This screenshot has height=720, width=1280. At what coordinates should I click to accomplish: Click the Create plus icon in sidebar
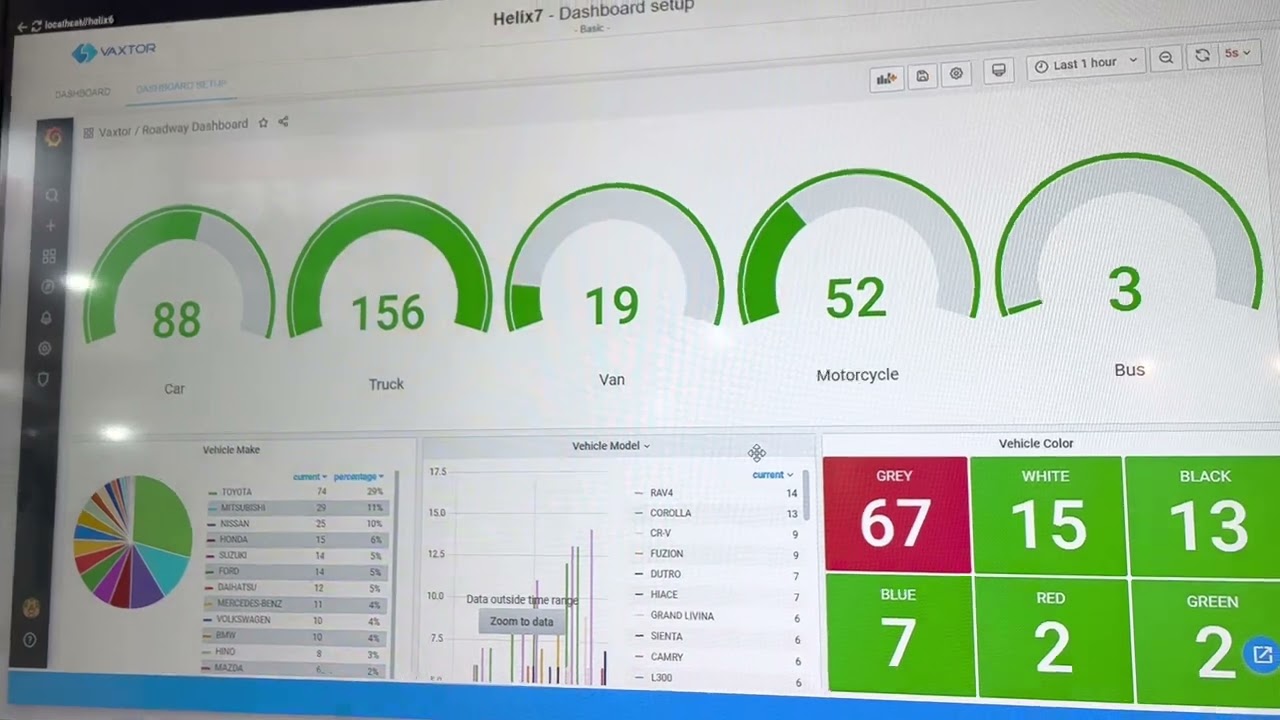[x=50, y=226]
